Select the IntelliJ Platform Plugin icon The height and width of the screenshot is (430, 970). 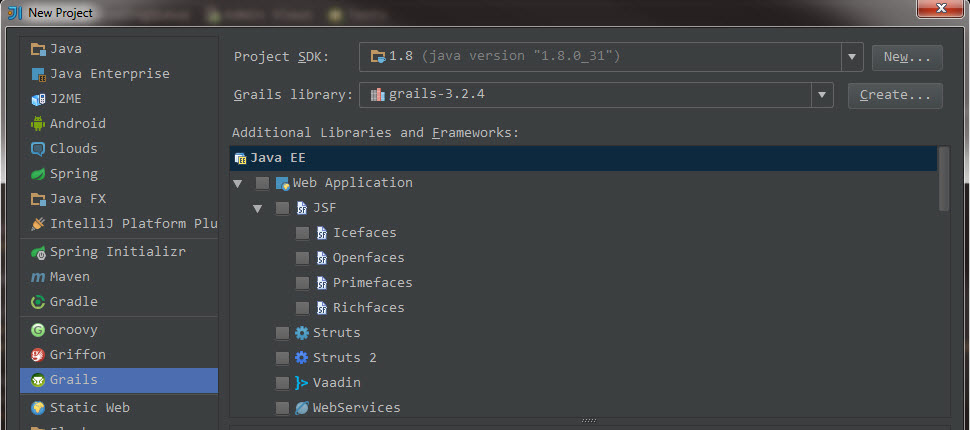coord(38,224)
